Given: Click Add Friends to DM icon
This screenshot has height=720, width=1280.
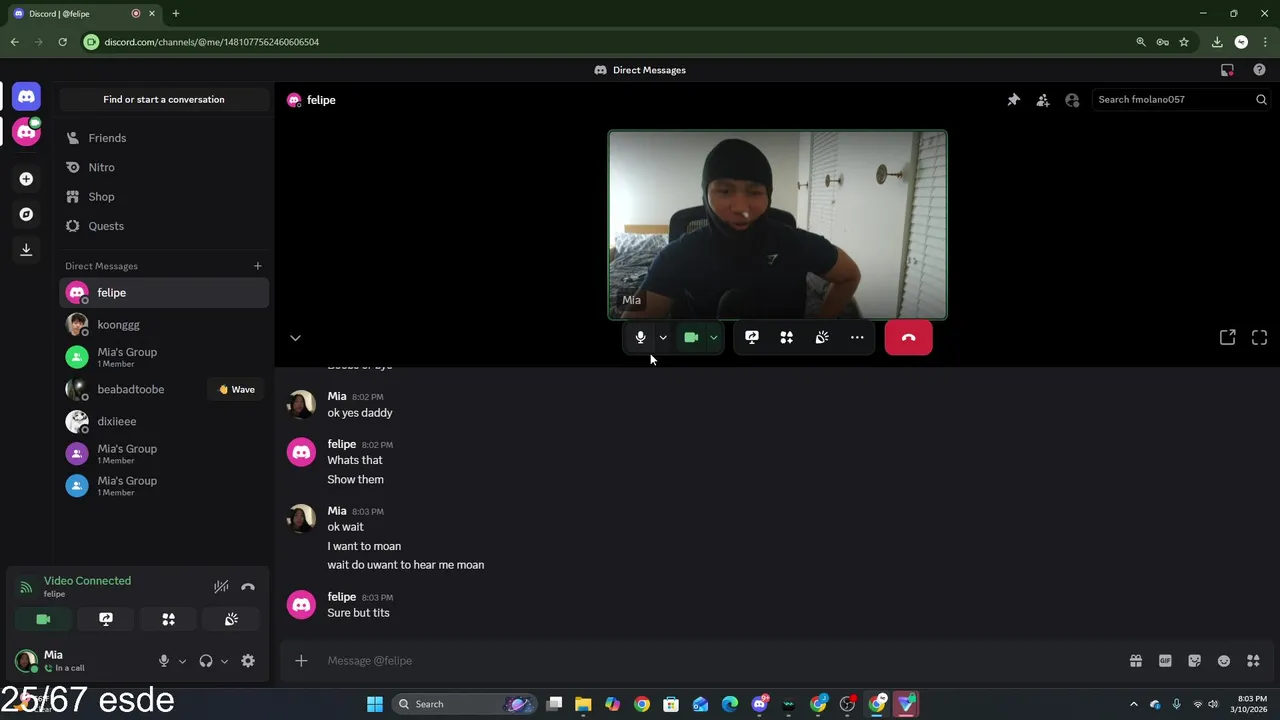Looking at the screenshot, I should [x=1043, y=100].
